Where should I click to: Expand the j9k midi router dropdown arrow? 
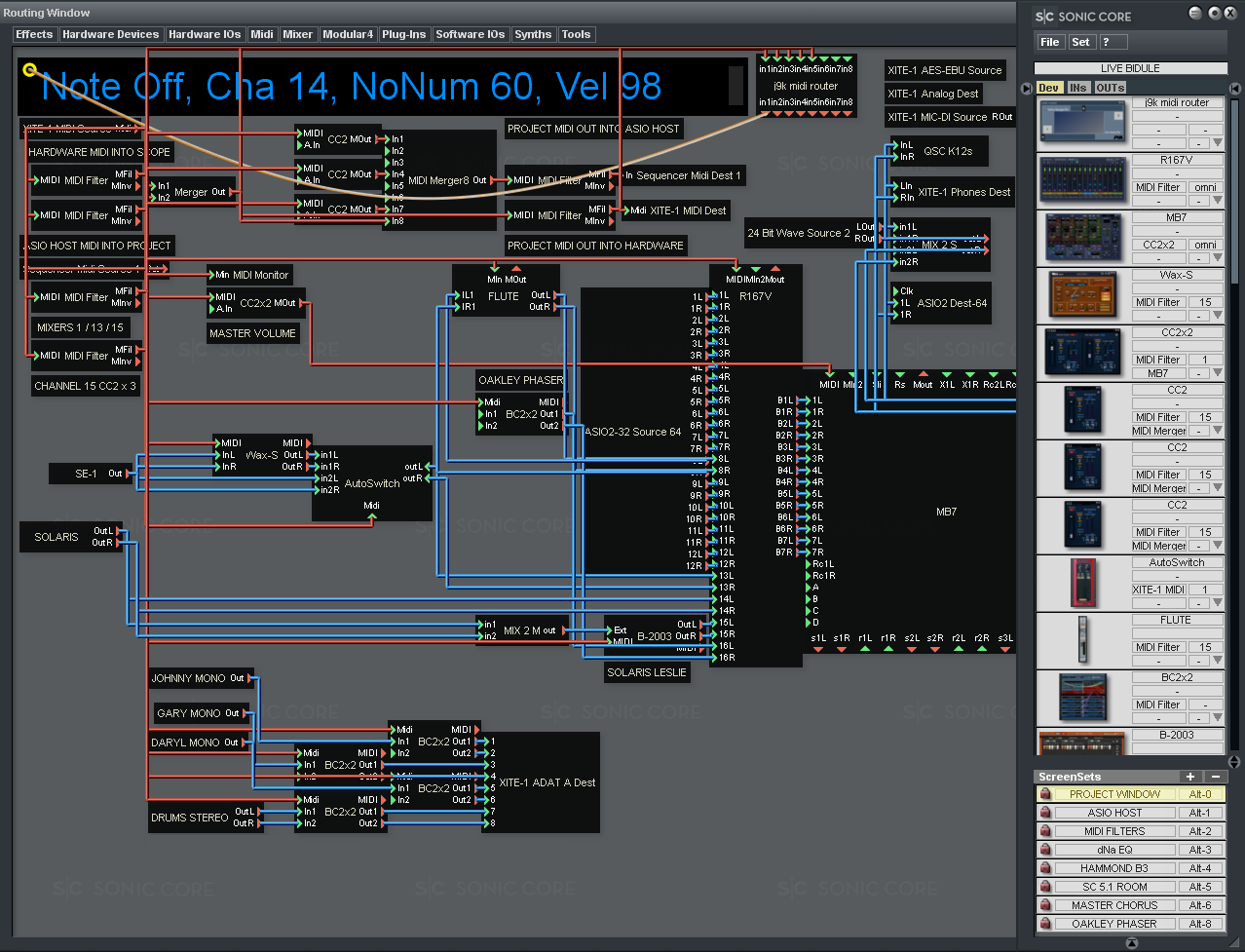coord(1217,143)
